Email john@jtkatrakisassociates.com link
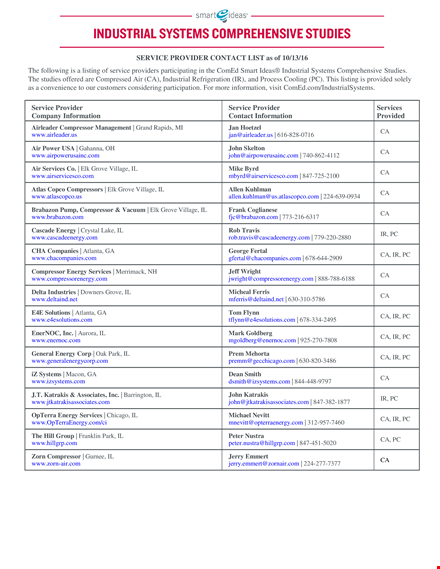Screen dimensions: 440x569 click(x=269, y=402)
